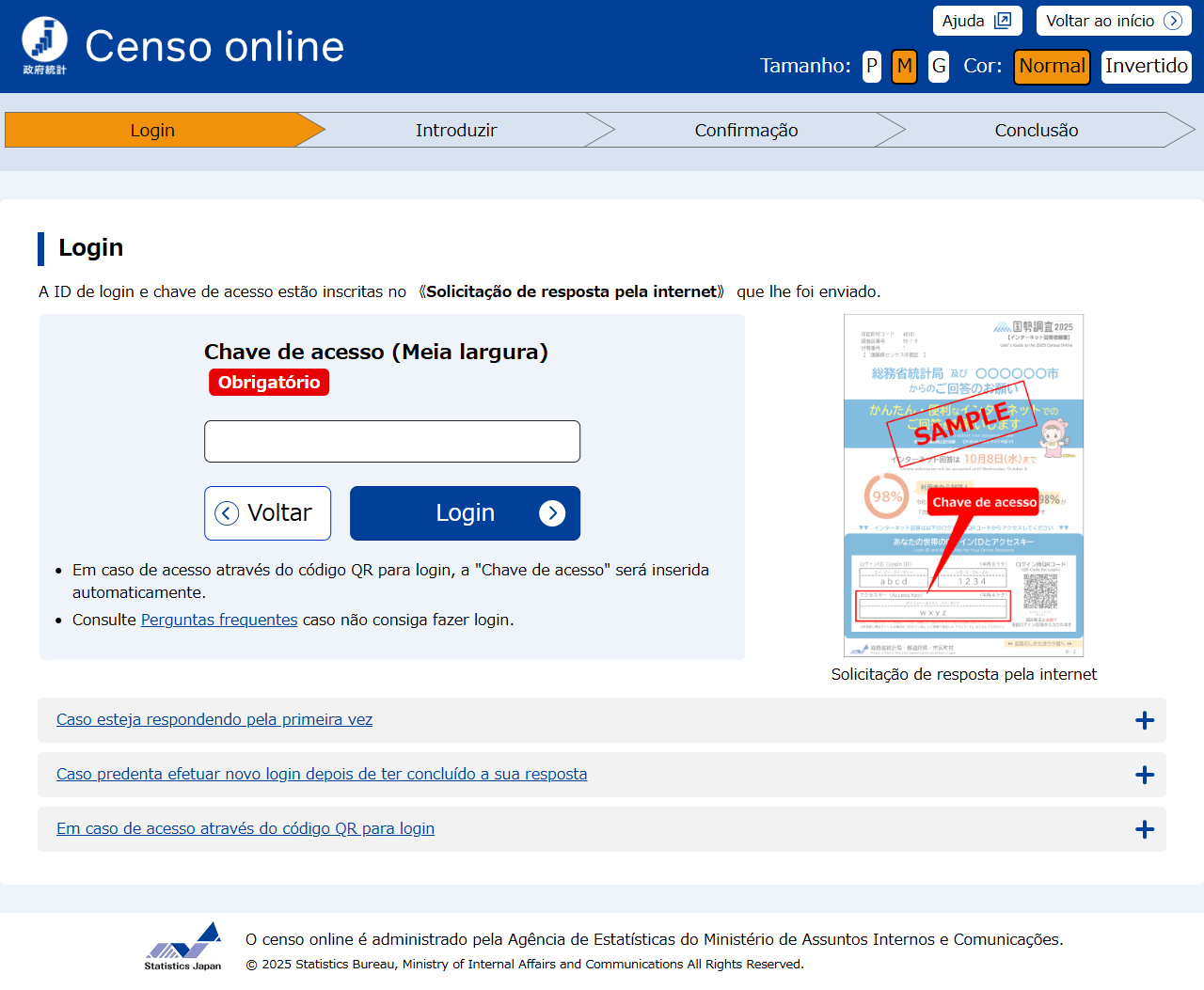Expand the QR code access plus icon
The width and height of the screenshot is (1204, 990).
pos(1145,830)
